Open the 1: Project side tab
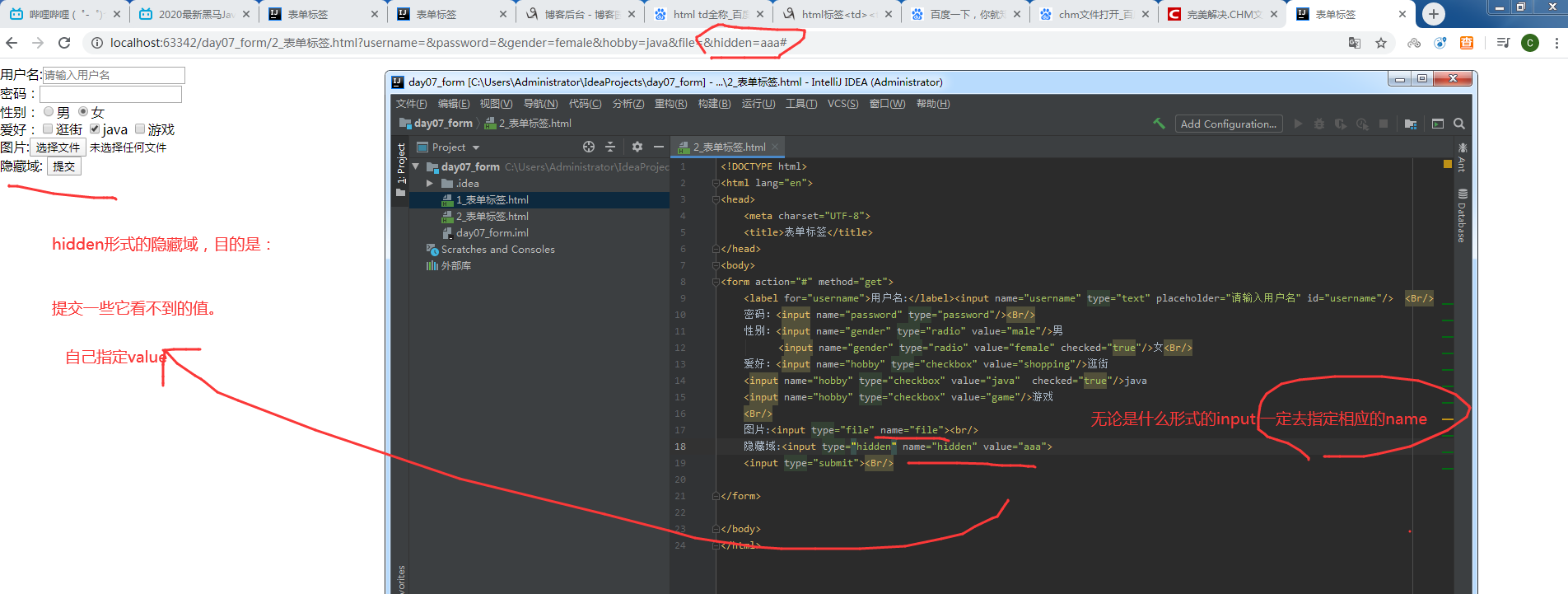 (x=401, y=170)
